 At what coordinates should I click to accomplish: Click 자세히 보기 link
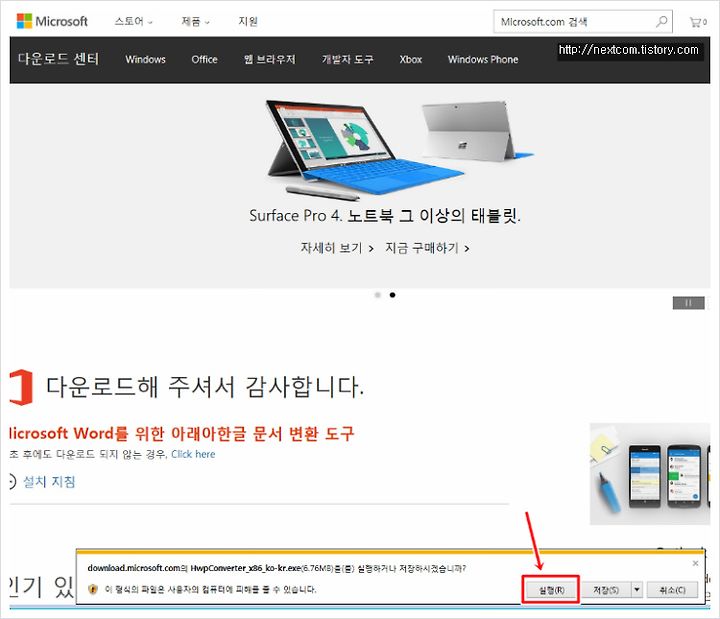click(337, 248)
